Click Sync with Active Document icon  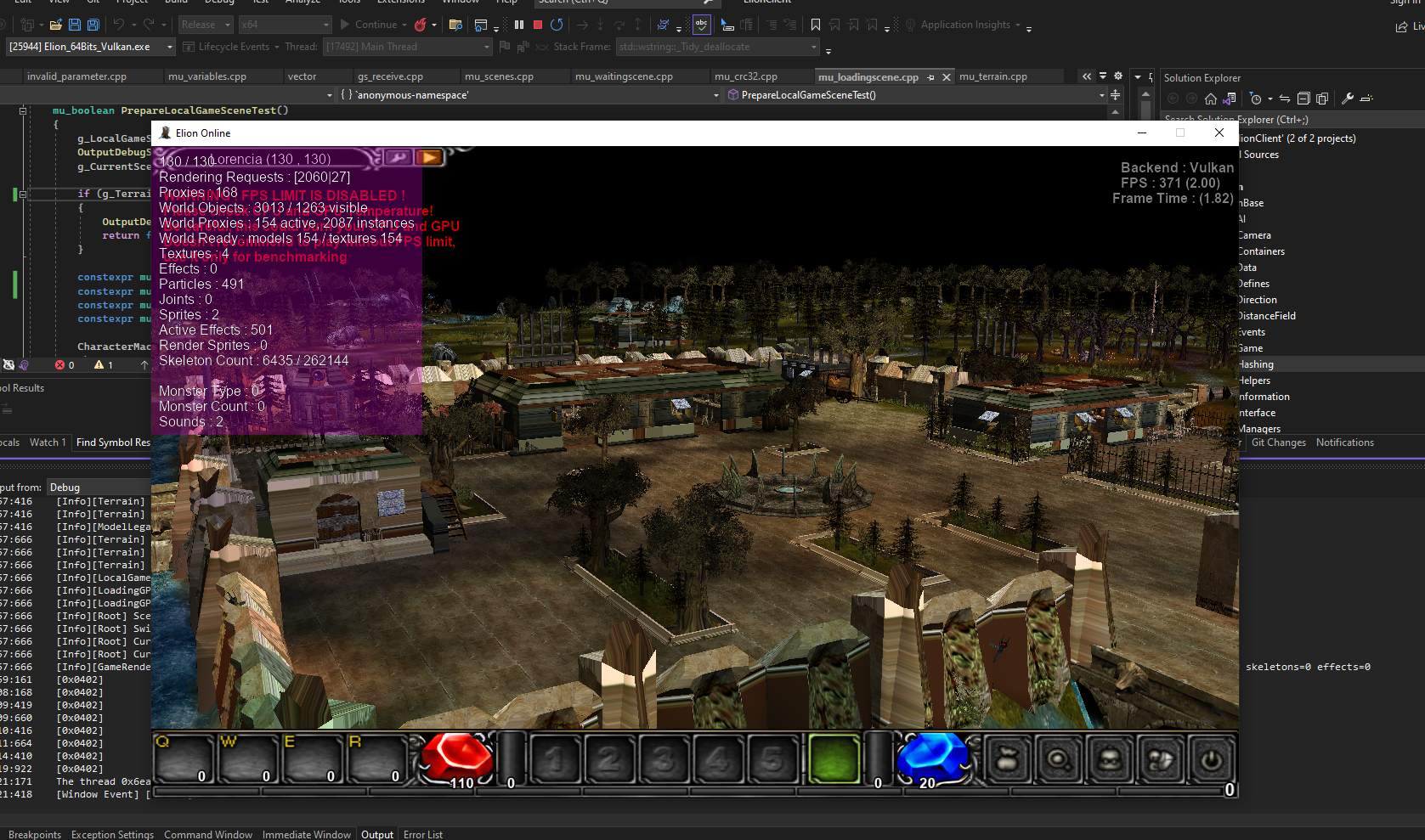1285,99
